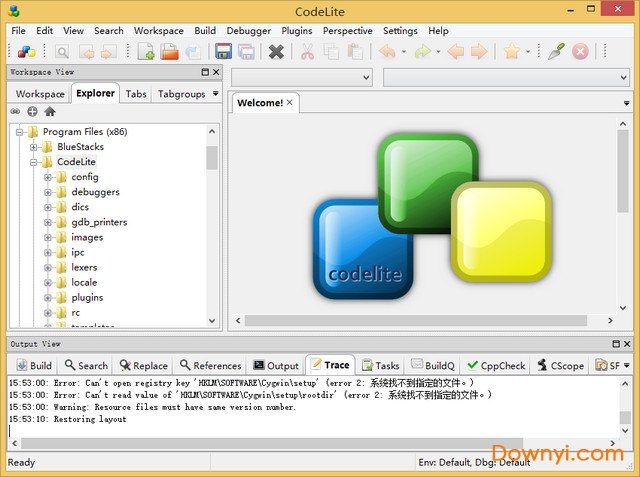Open the first empty combo box above editor

(x=302, y=77)
